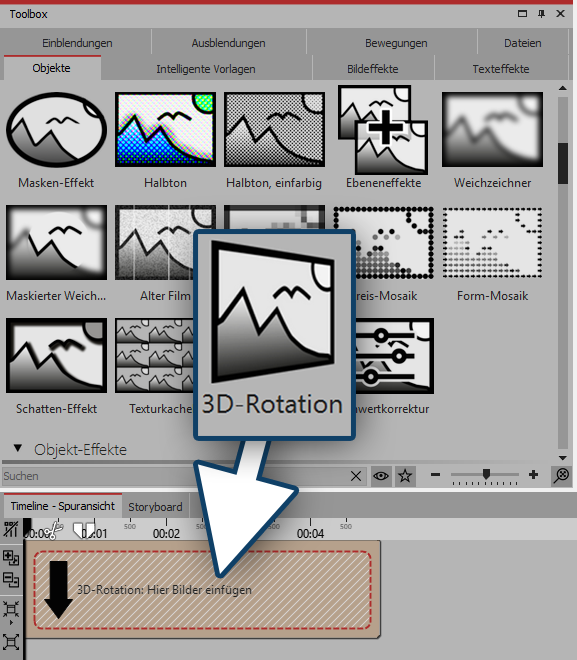Click the timeline marker toggle icon top-left
The height and width of the screenshot is (660, 577).
click(x=11, y=530)
